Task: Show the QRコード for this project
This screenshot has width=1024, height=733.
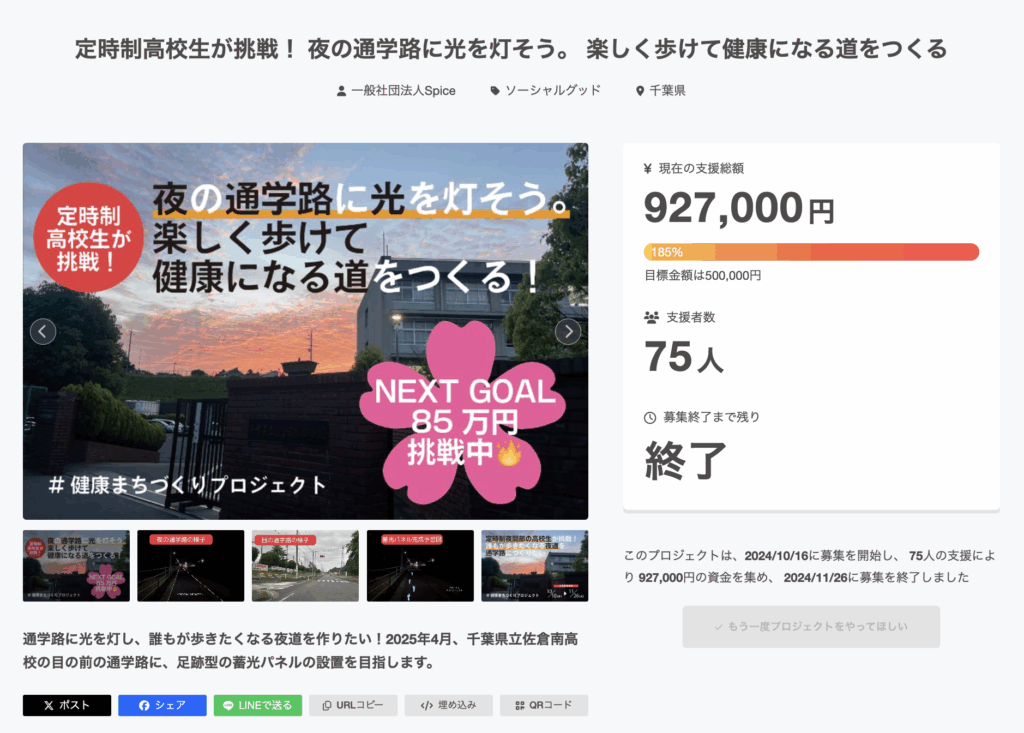Action: (544, 705)
